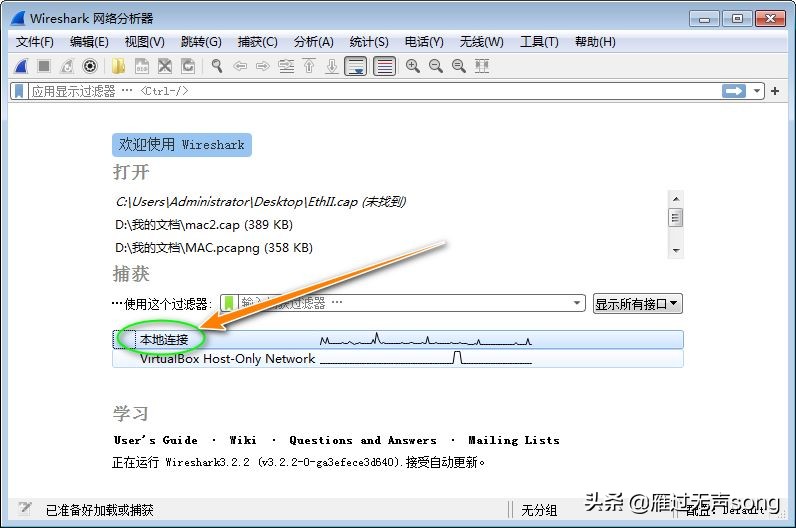Click recent files scrollbar up arrow

click(676, 199)
